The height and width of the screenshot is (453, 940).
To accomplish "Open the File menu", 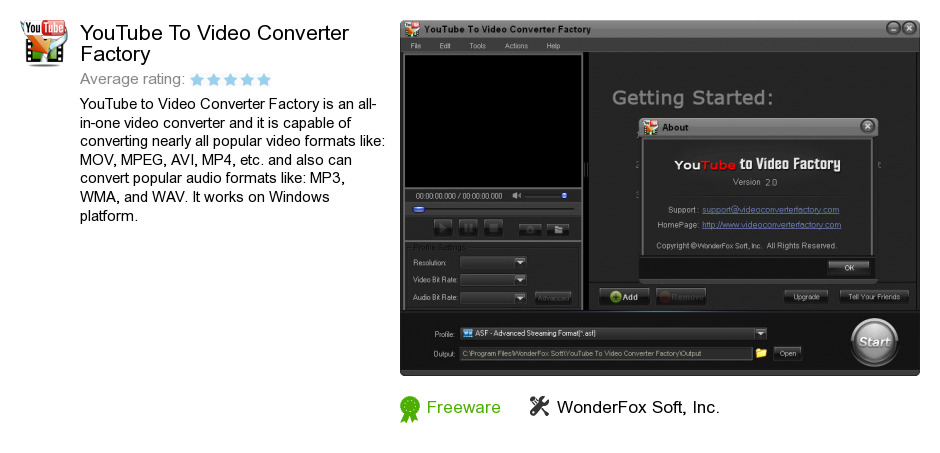I will 415,46.
